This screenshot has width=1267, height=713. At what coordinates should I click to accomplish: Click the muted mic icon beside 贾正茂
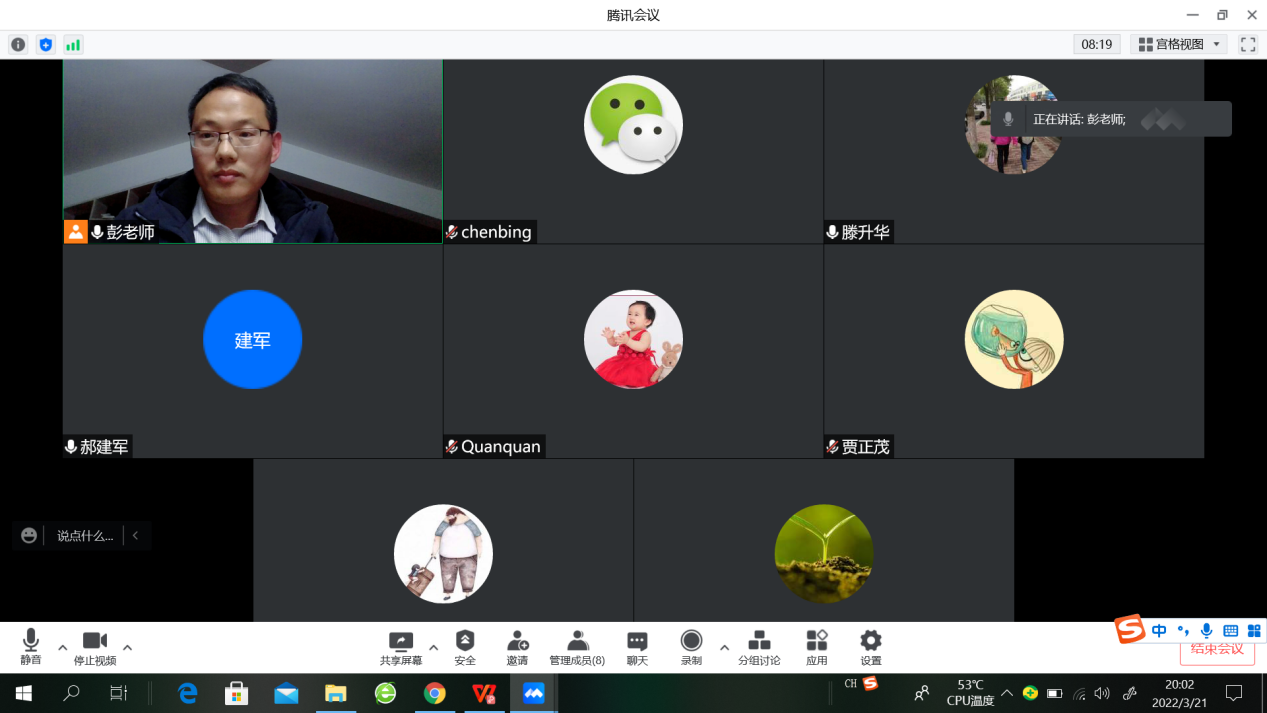pyautogui.click(x=833, y=447)
